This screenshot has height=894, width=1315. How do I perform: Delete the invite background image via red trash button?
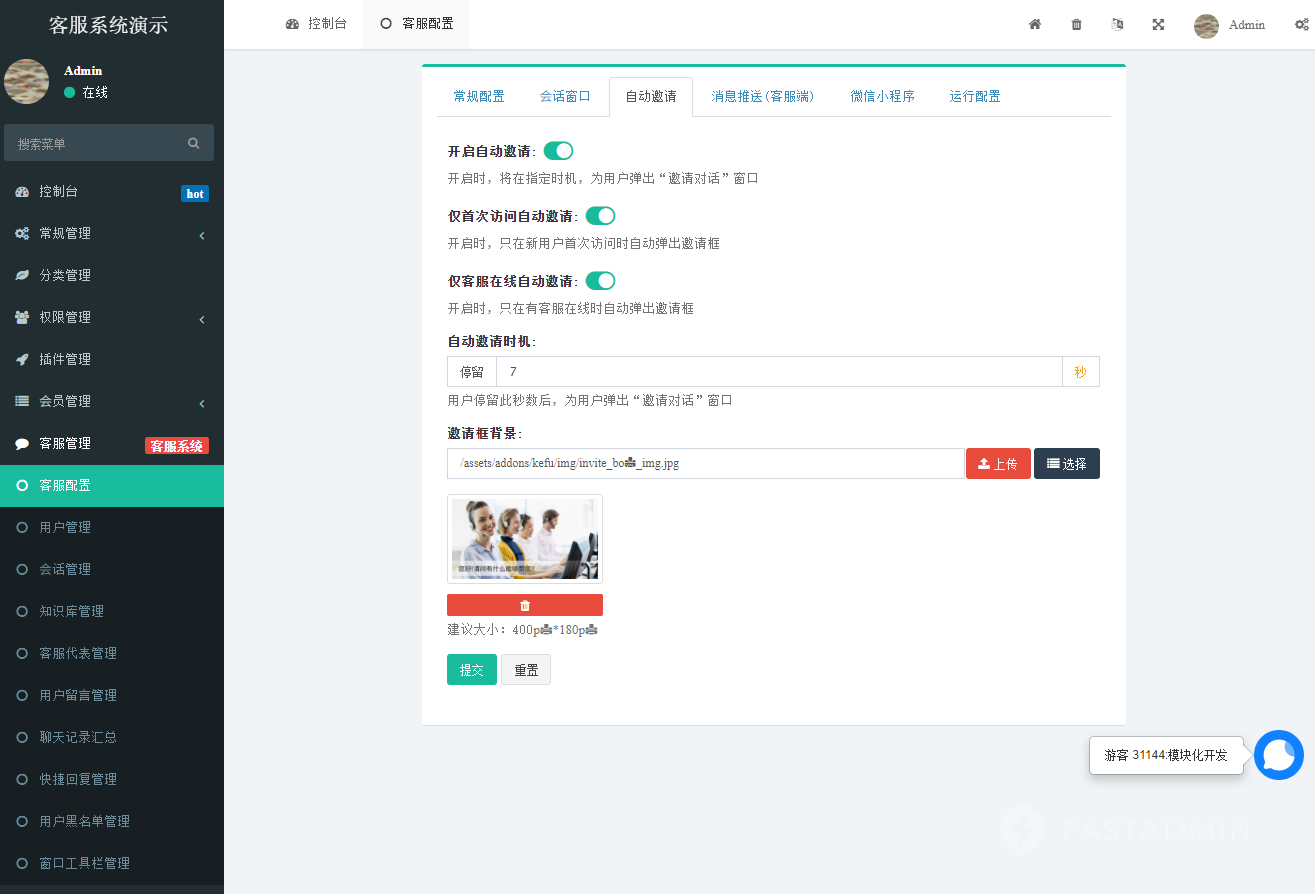pyautogui.click(x=524, y=604)
